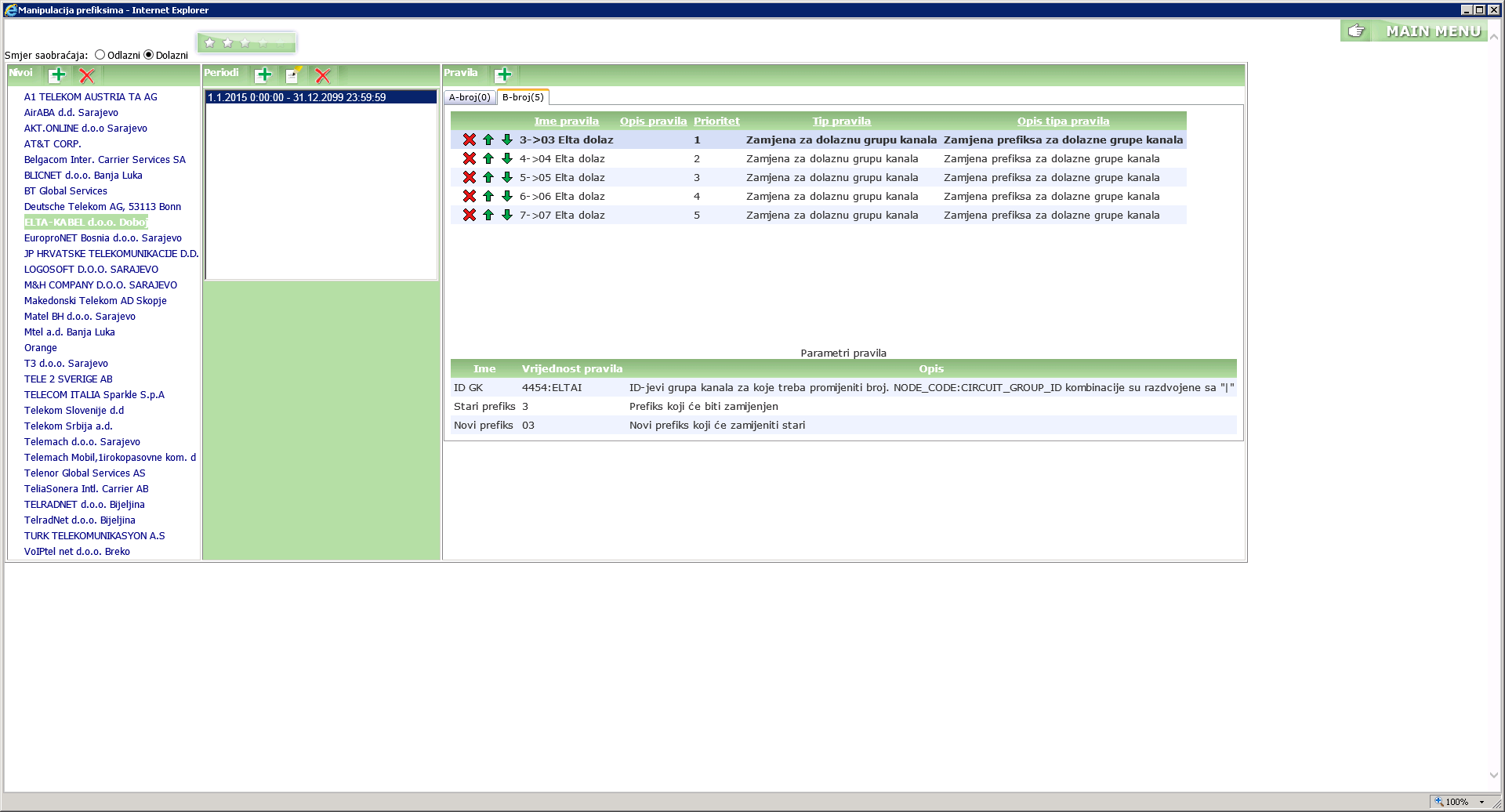Select Orange level

(x=41, y=348)
